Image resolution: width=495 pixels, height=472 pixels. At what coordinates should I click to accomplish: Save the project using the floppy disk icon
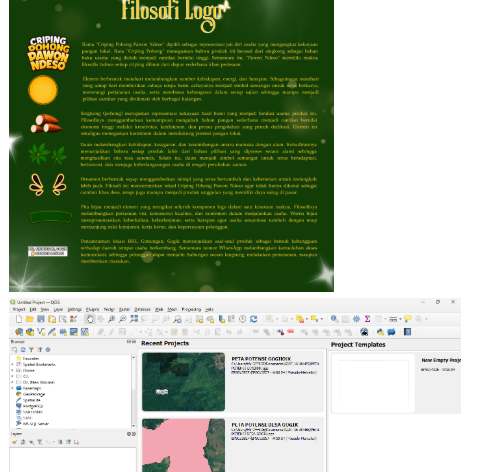pyautogui.click(x=41, y=319)
